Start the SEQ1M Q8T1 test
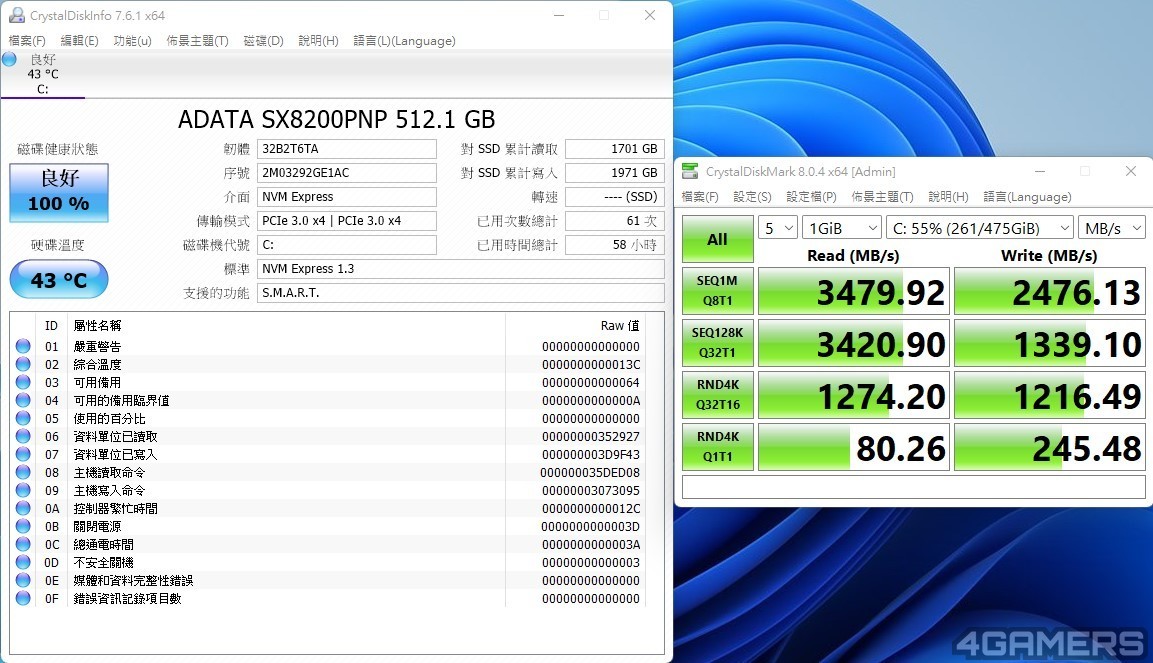Image resolution: width=1153 pixels, height=663 pixels. coord(718,291)
